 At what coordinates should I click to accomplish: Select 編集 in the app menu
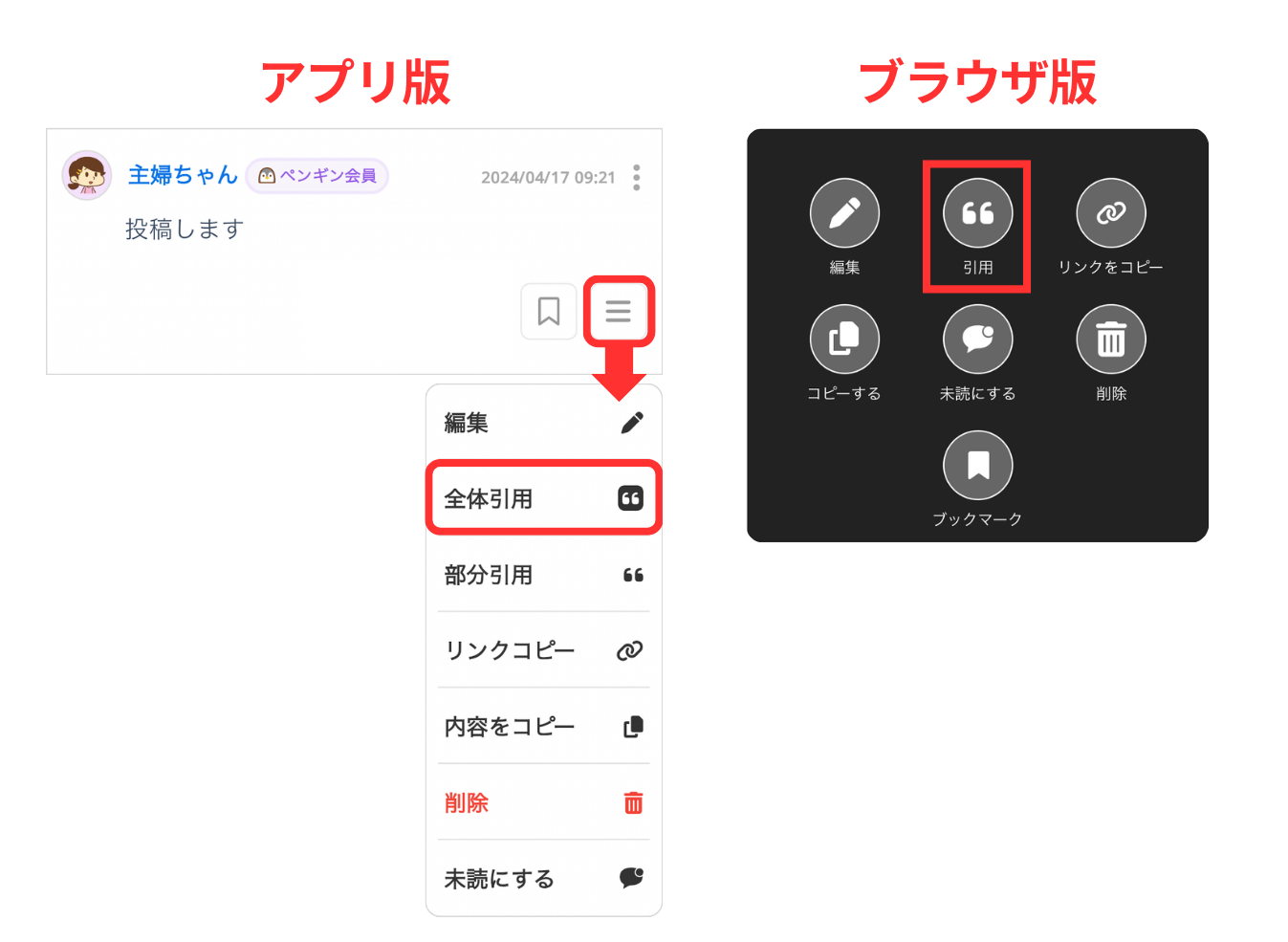click(543, 423)
